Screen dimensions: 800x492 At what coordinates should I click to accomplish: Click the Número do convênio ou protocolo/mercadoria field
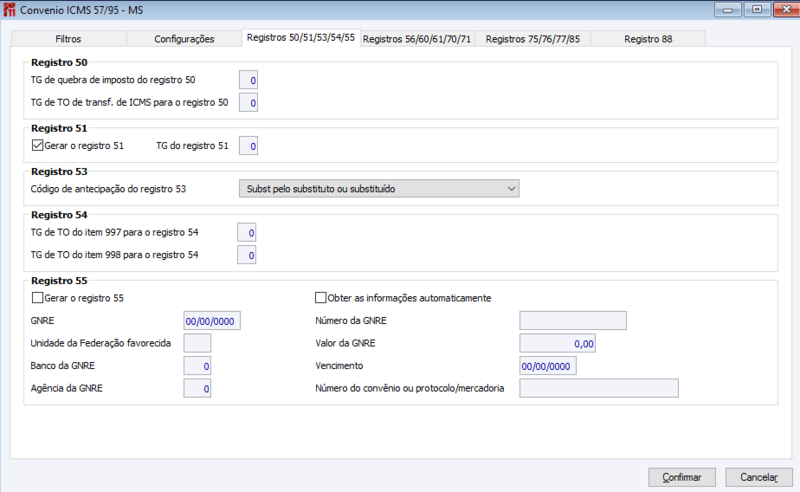coord(599,388)
